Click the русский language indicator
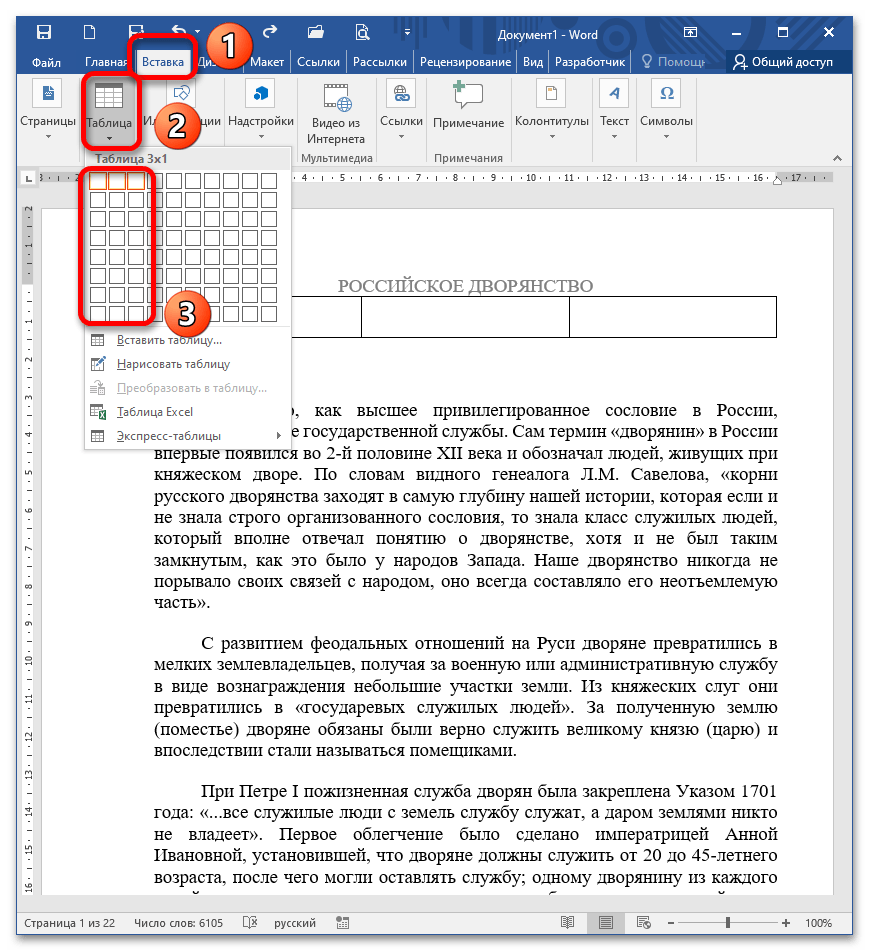The width and height of the screenshot is (869, 951). point(295,923)
